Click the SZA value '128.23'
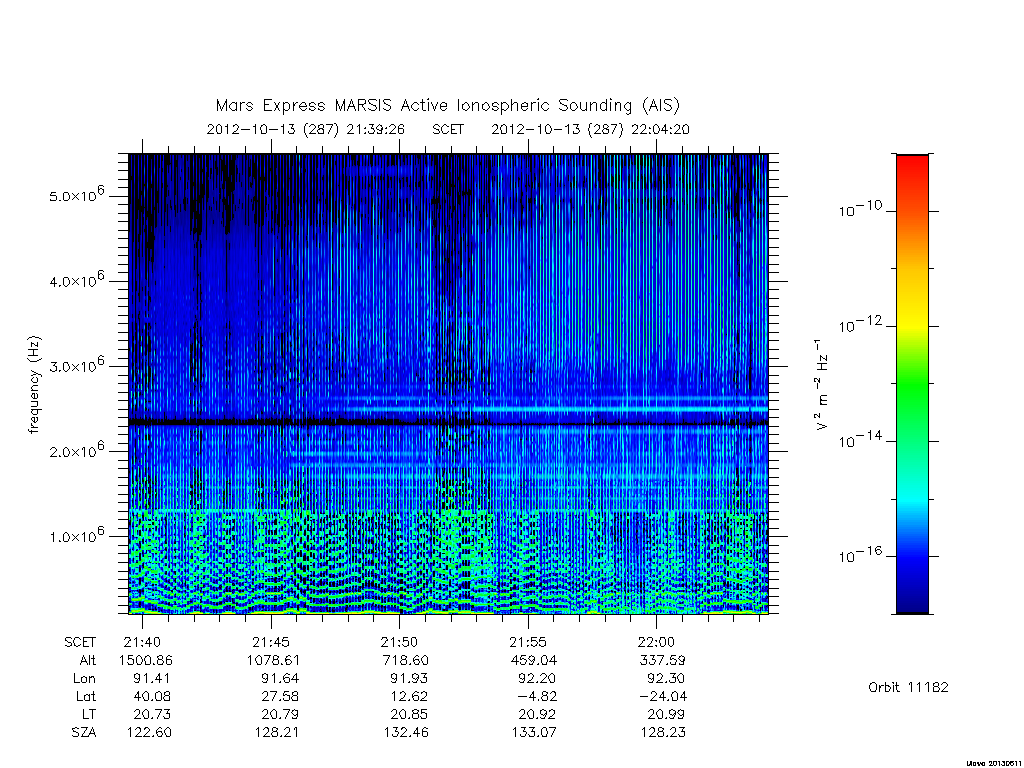This screenshot has height=768, width=1024. pyautogui.click(x=662, y=733)
